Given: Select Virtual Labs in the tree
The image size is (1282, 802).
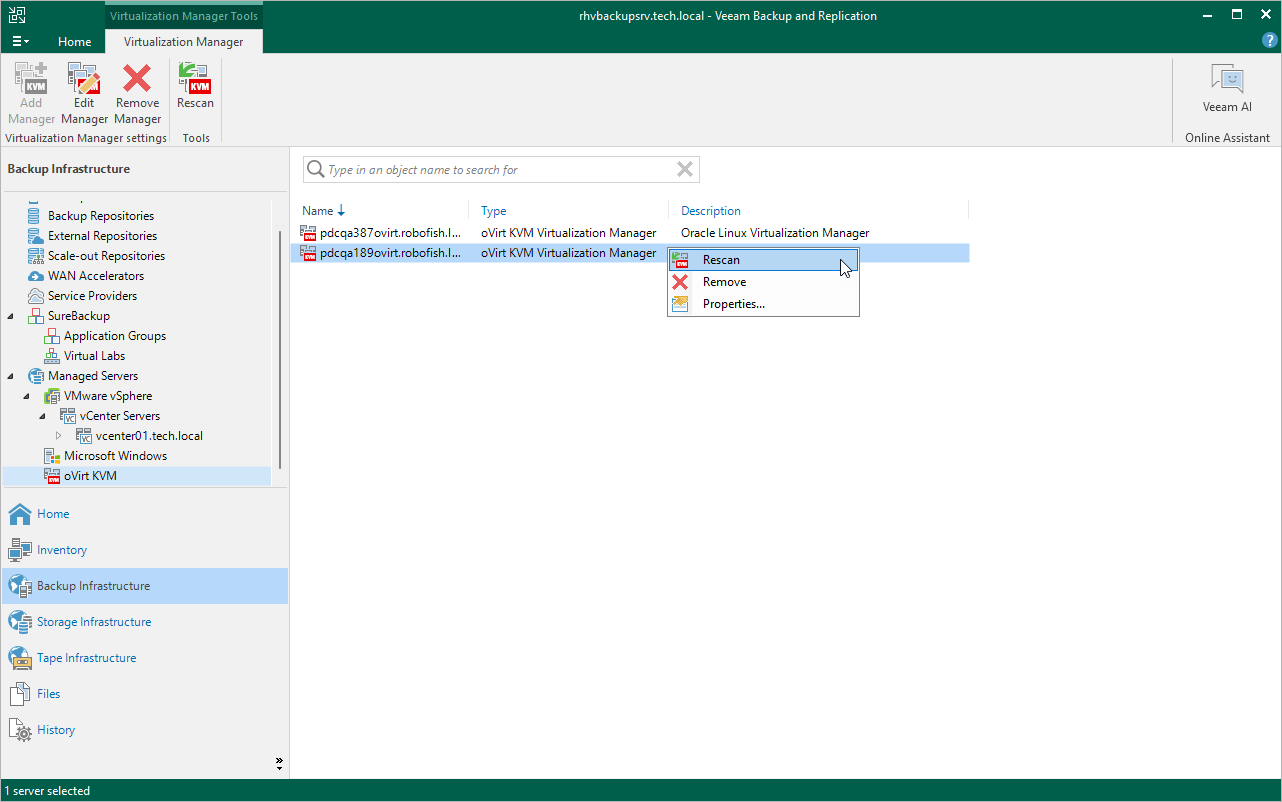Looking at the screenshot, I should tap(95, 356).
